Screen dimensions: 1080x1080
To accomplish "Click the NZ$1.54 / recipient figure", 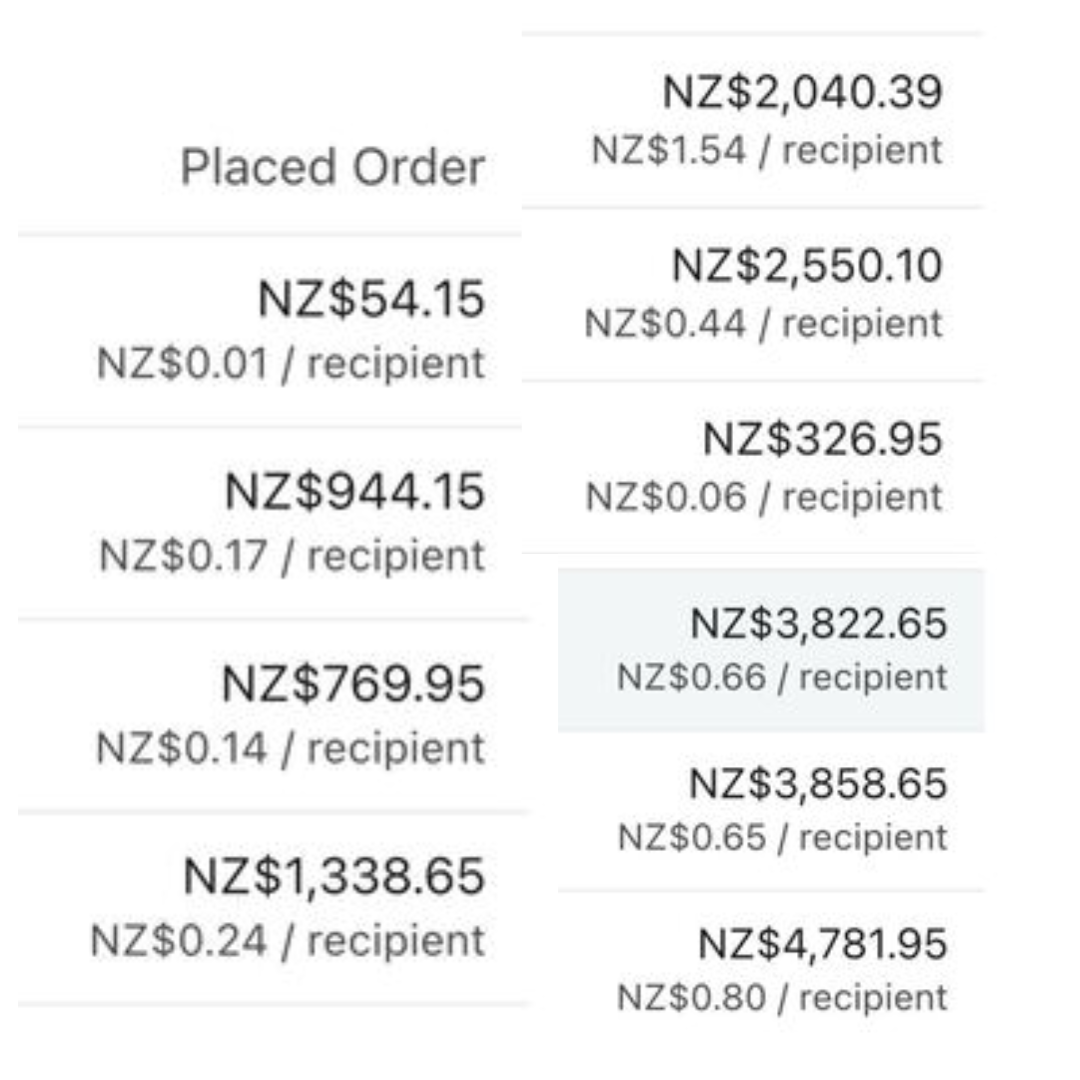I will tap(767, 151).
